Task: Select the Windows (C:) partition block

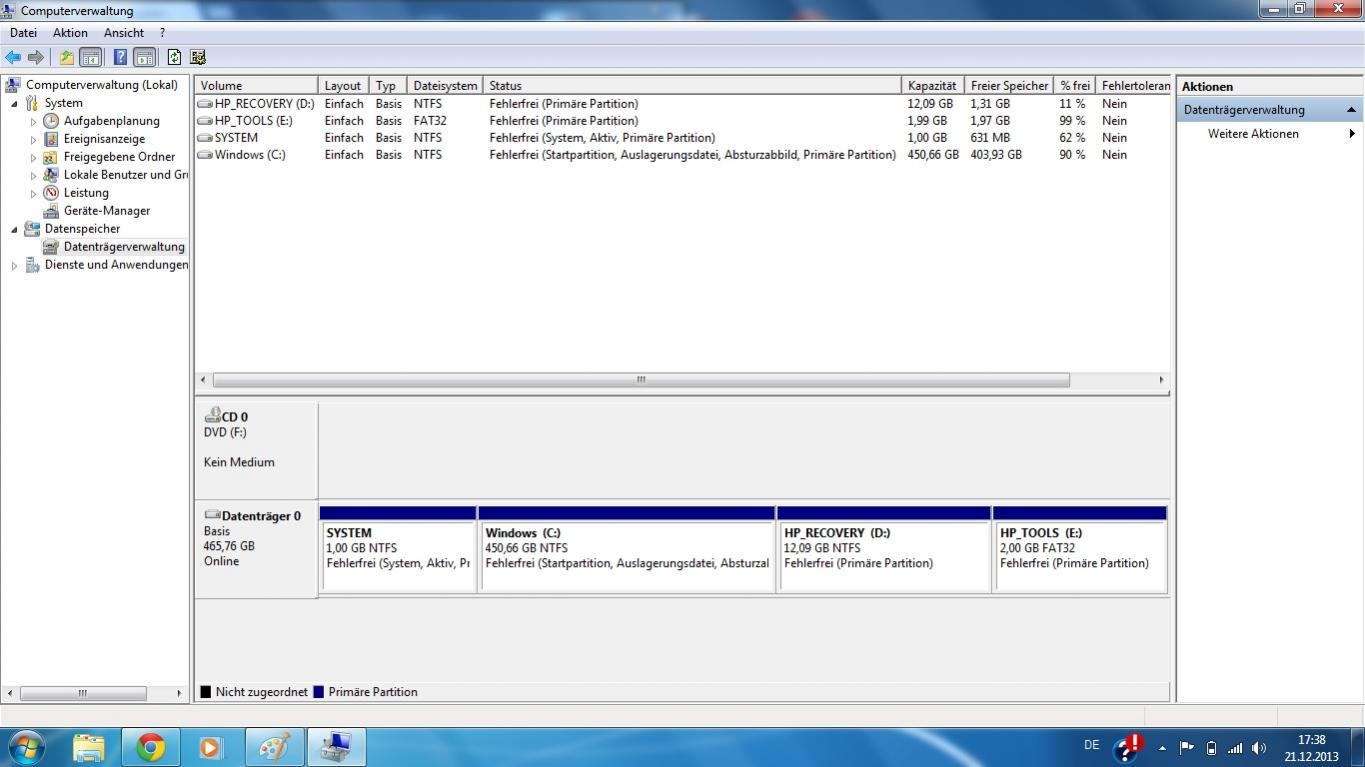Action: (x=627, y=549)
